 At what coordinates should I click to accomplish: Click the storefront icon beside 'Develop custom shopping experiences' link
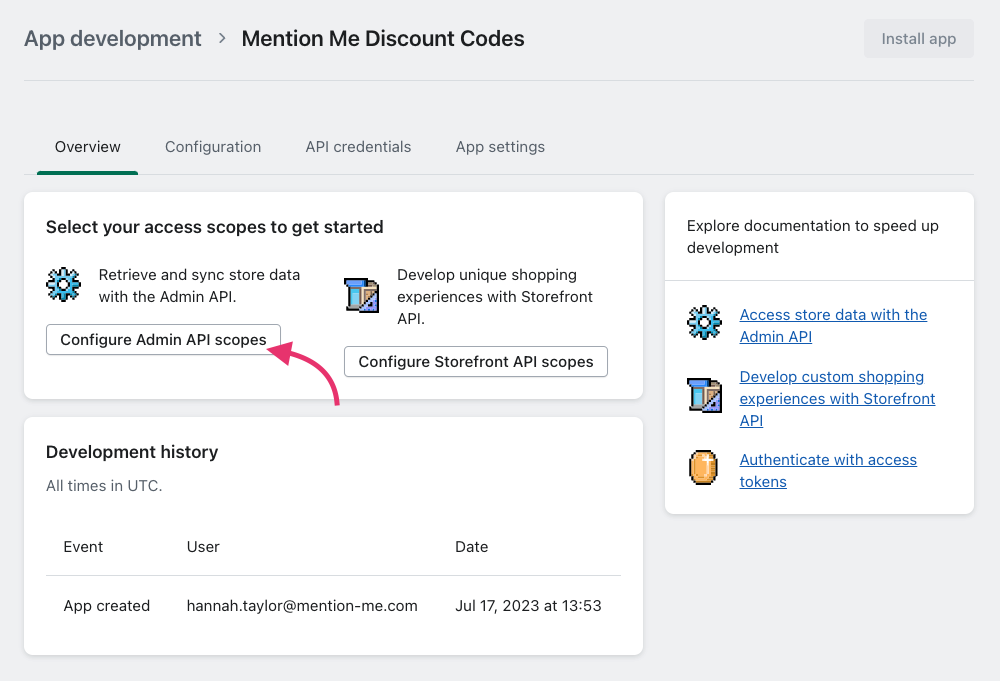click(x=704, y=395)
